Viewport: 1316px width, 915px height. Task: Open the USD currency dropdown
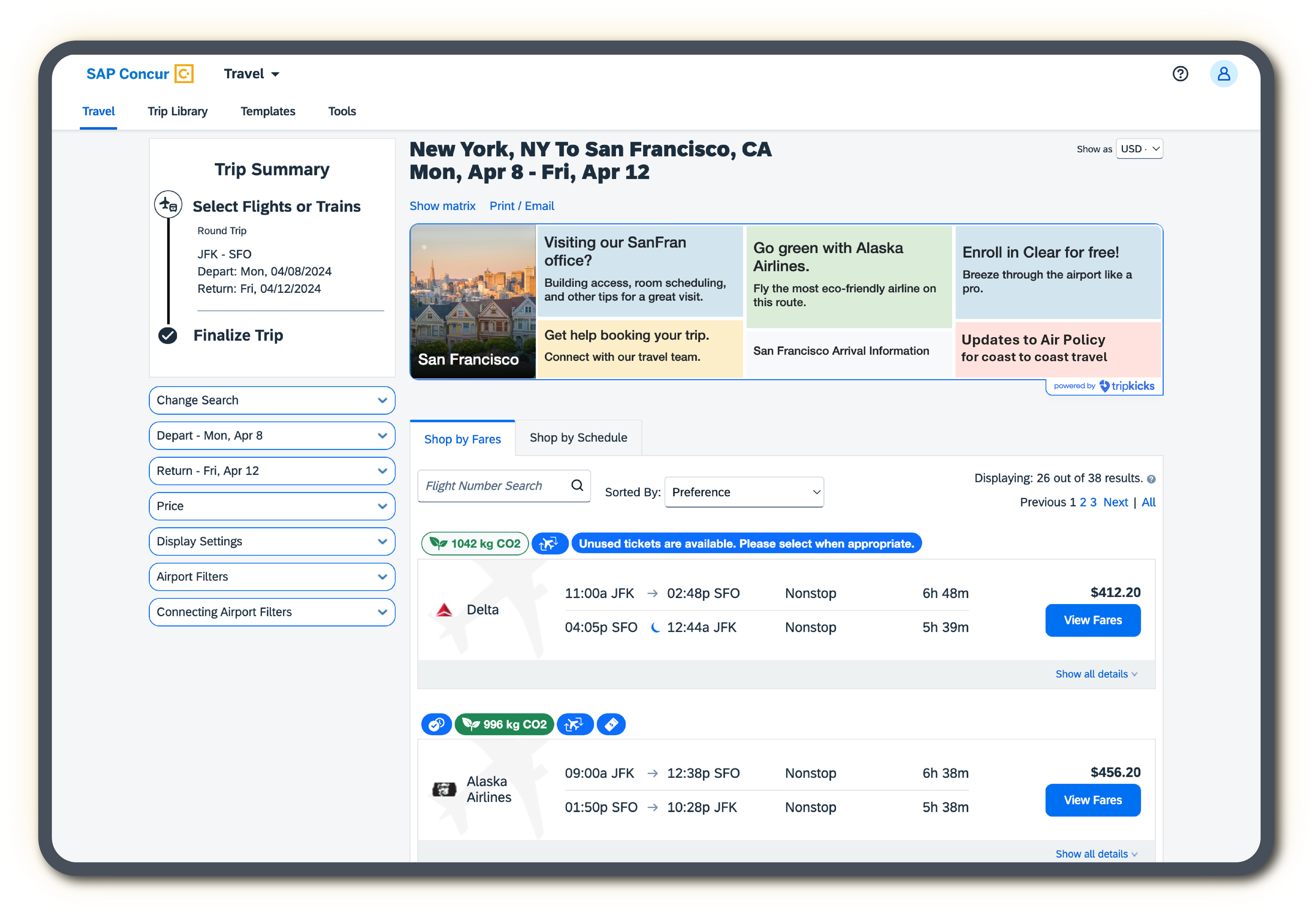(1139, 149)
